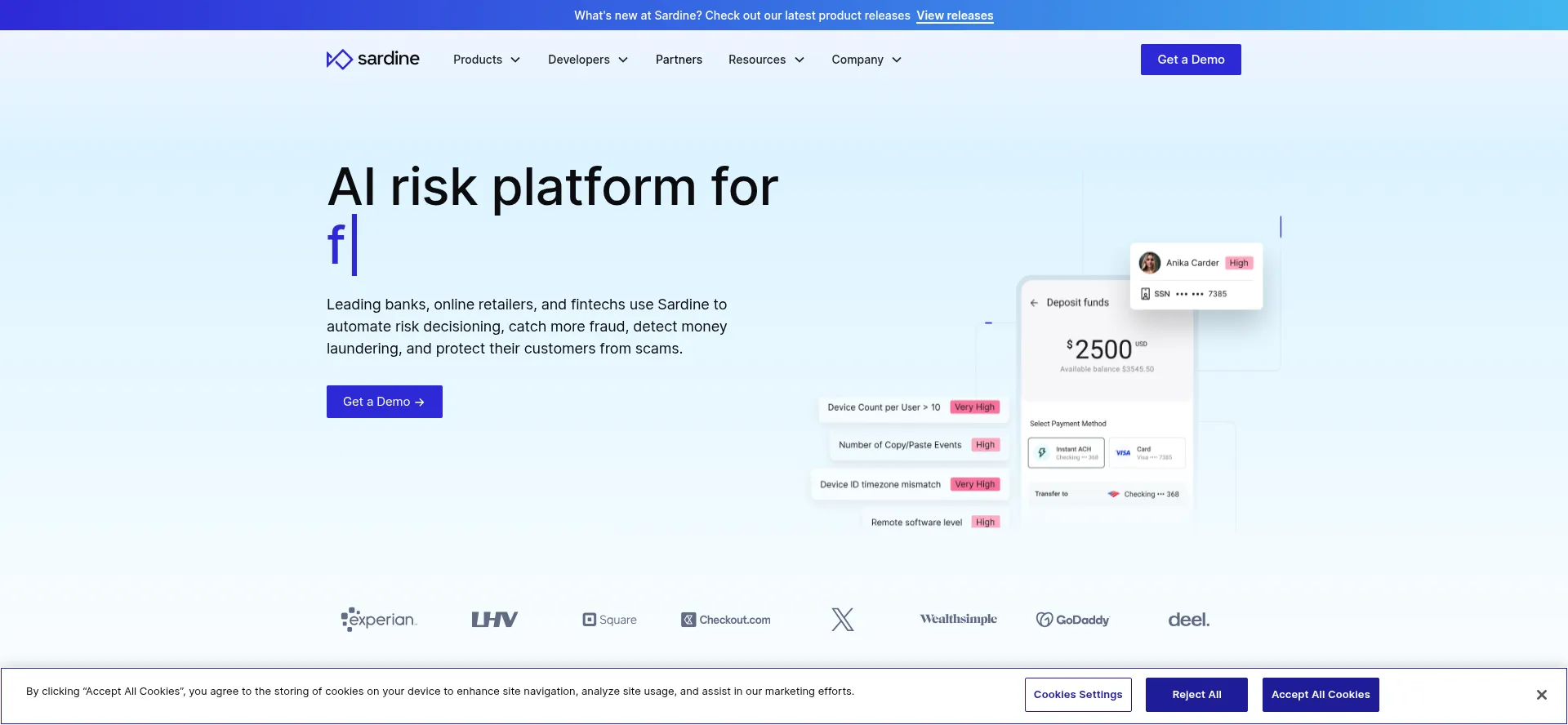
Task: Click the X logo
Action: point(843,620)
